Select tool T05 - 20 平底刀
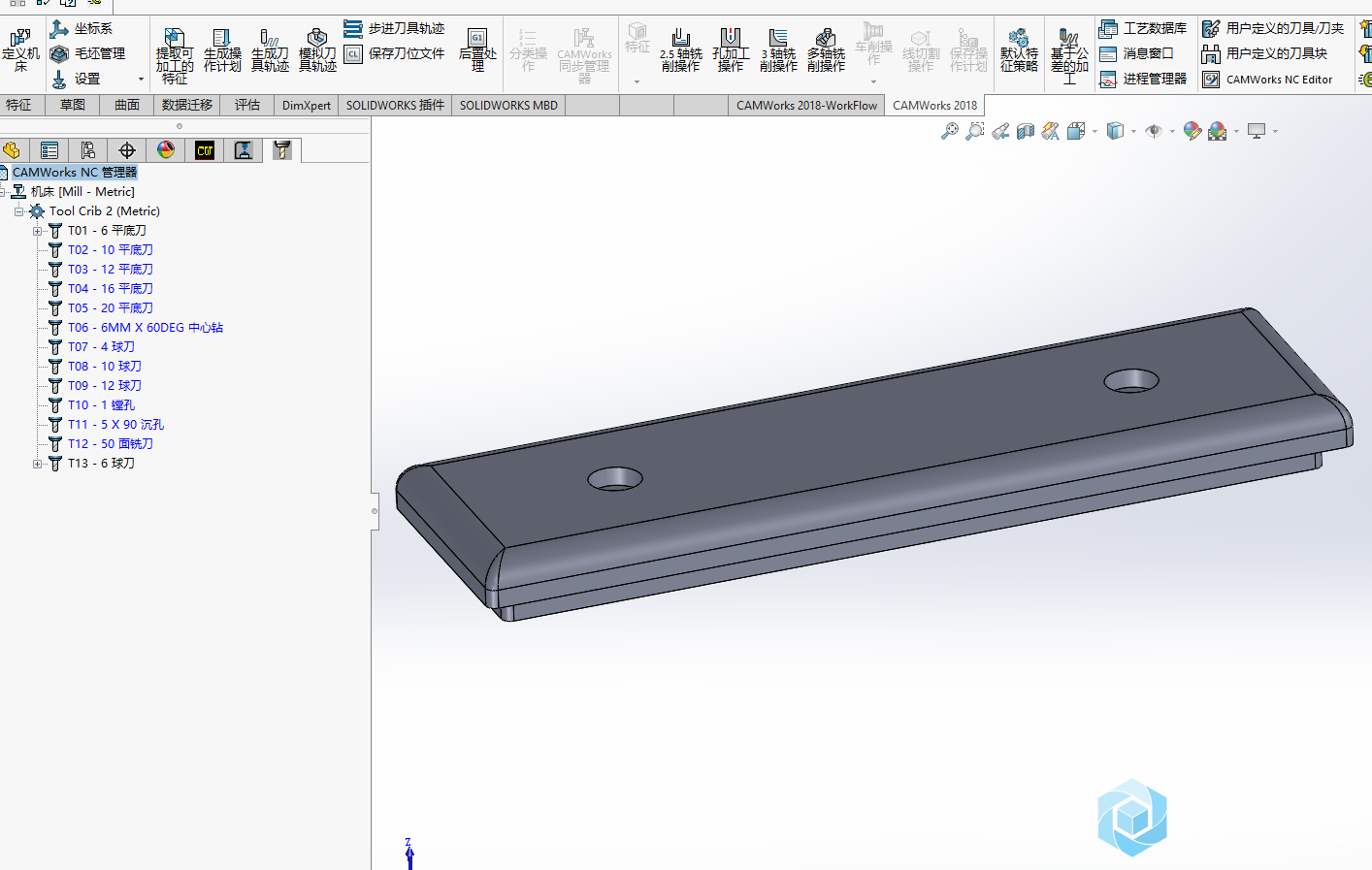This screenshot has height=870, width=1372. [x=111, y=307]
